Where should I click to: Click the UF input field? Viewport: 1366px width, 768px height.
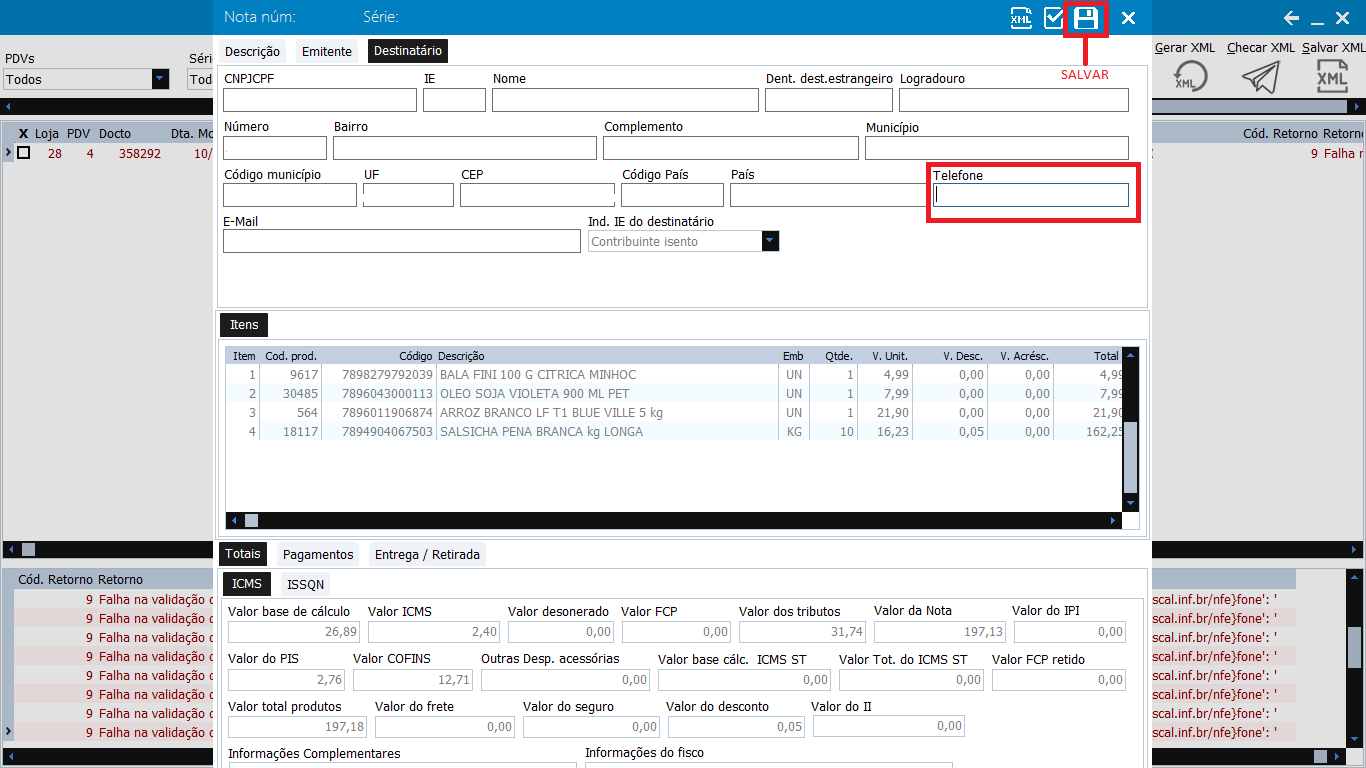[x=408, y=195]
